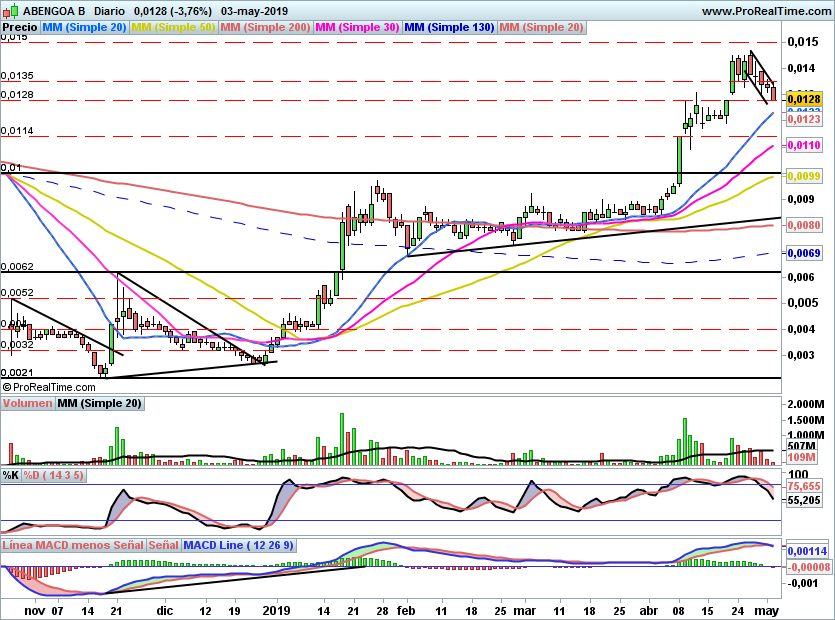Image resolution: width=835 pixels, height=620 pixels.
Task: Click the yellow 0,0099 moving average value tag
Action: (804, 176)
